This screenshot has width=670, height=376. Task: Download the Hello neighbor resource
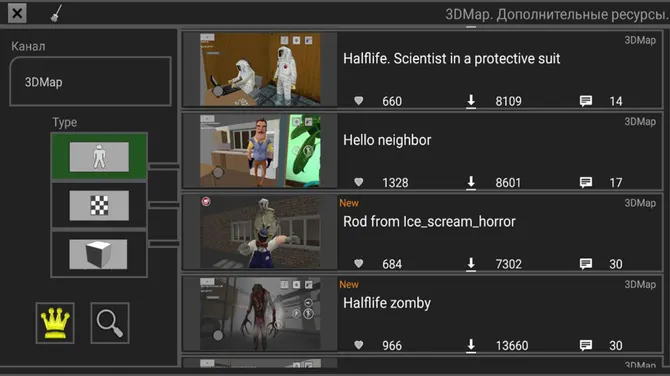pos(471,182)
